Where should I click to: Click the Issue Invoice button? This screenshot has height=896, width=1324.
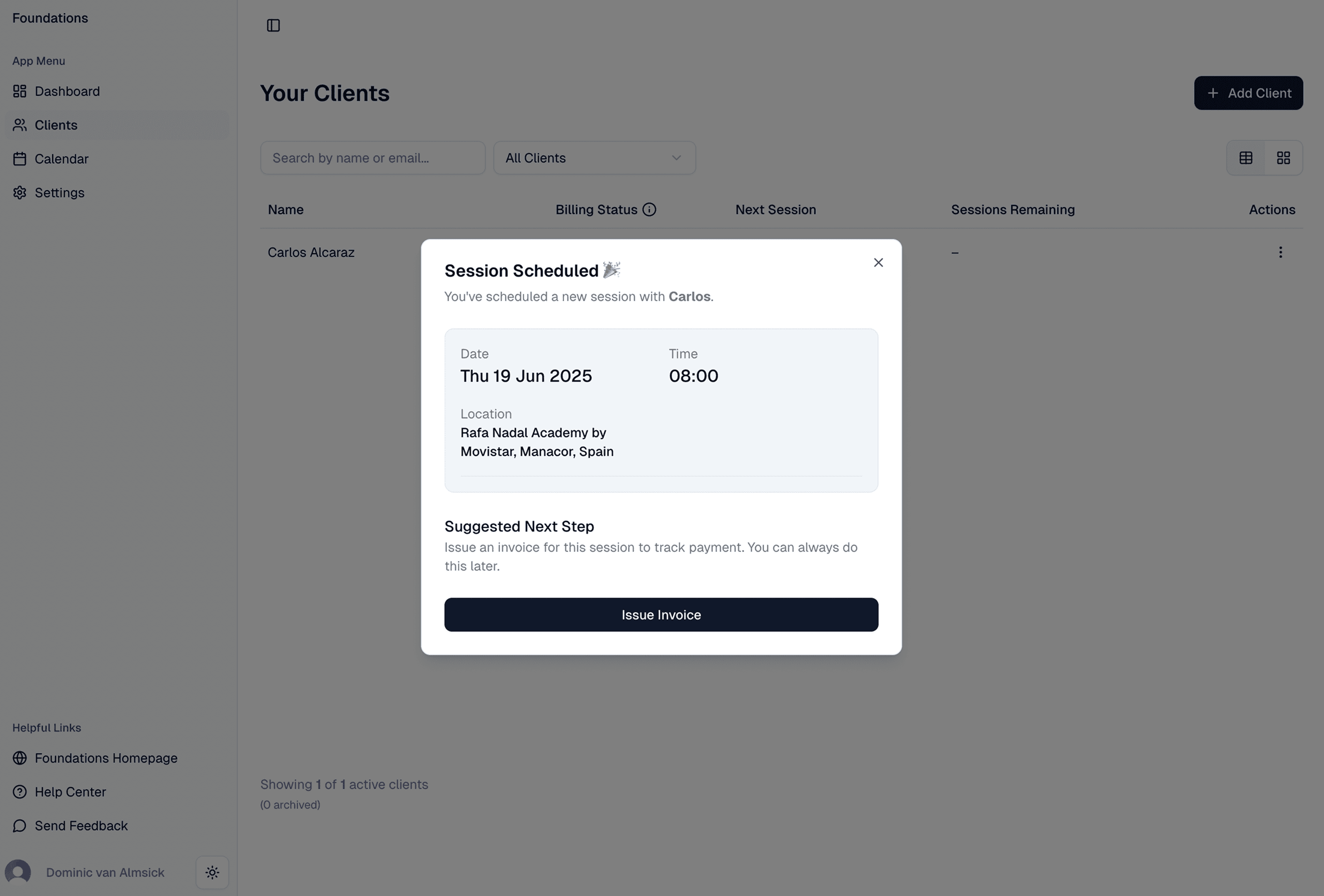tap(661, 615)
